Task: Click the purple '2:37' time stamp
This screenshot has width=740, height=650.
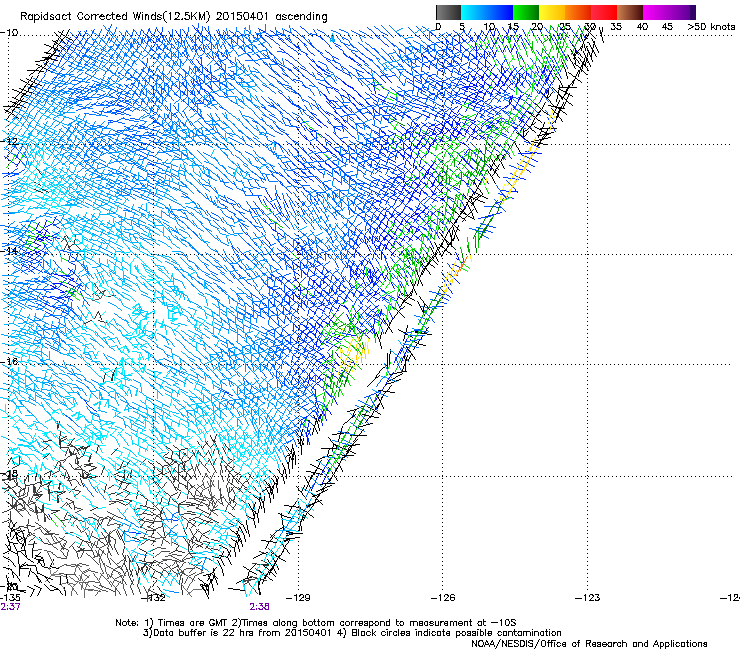Action: [x=10, y=607]
